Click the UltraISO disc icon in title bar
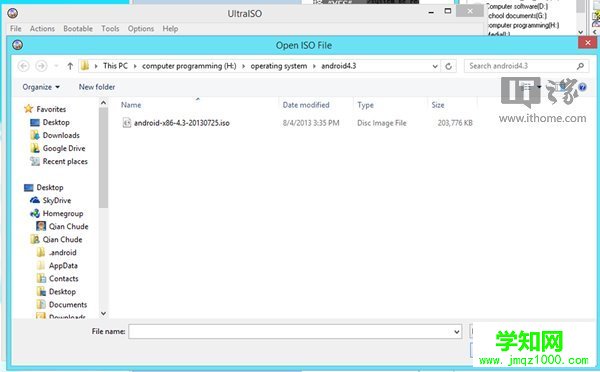Viewport: 600px width, 372px height. (x=13, y=13)
